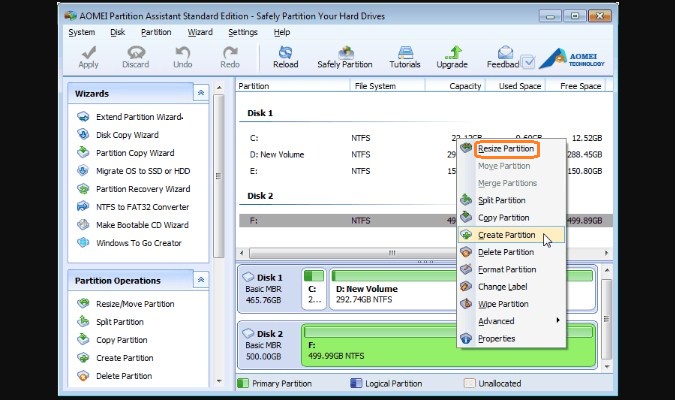Sort by Capacity column header

455,86
